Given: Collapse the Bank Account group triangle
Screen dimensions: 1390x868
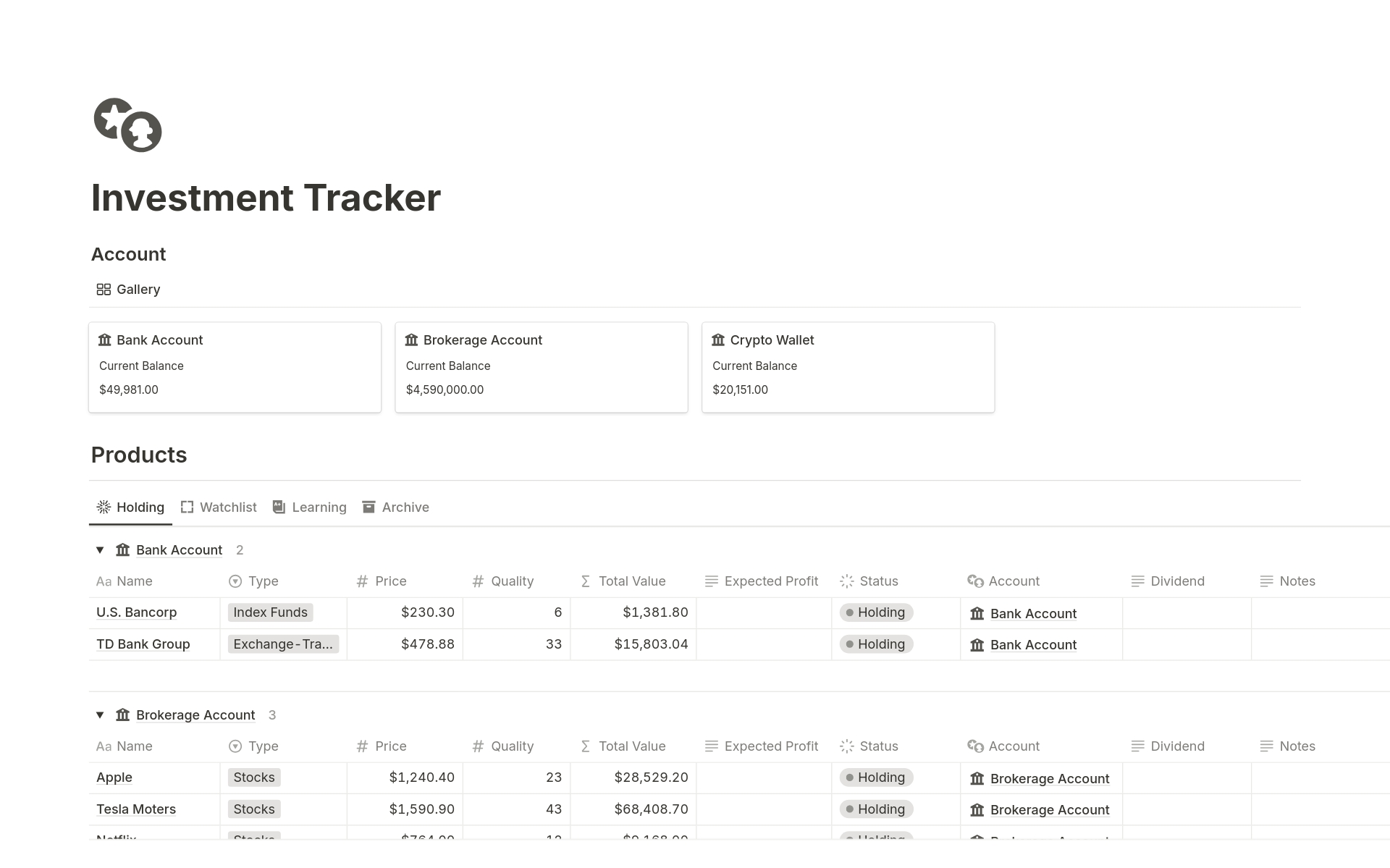Looking at the screenshot, I should click(x=100, y=550).
